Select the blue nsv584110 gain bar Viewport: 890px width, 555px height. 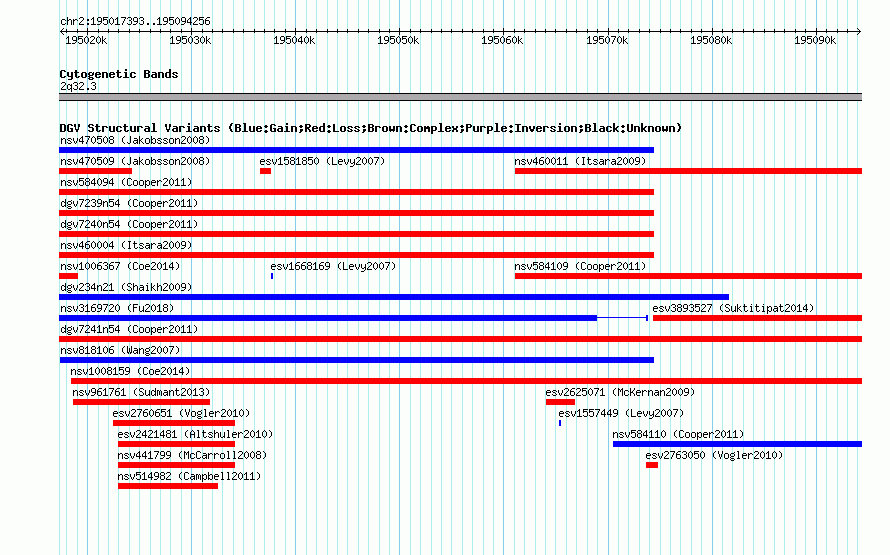737,444
